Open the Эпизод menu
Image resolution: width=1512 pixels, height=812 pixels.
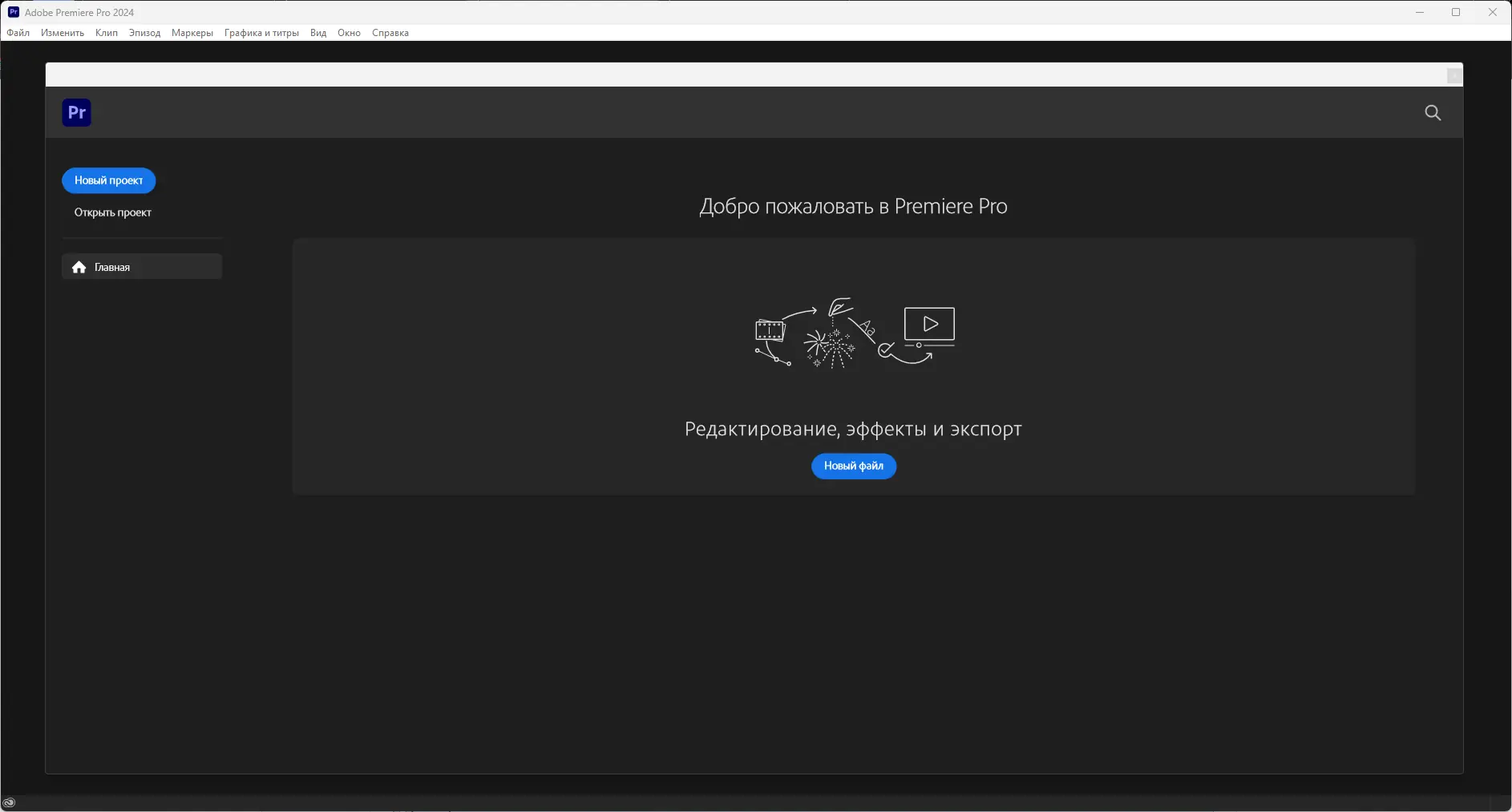click(x=144, y=33)
